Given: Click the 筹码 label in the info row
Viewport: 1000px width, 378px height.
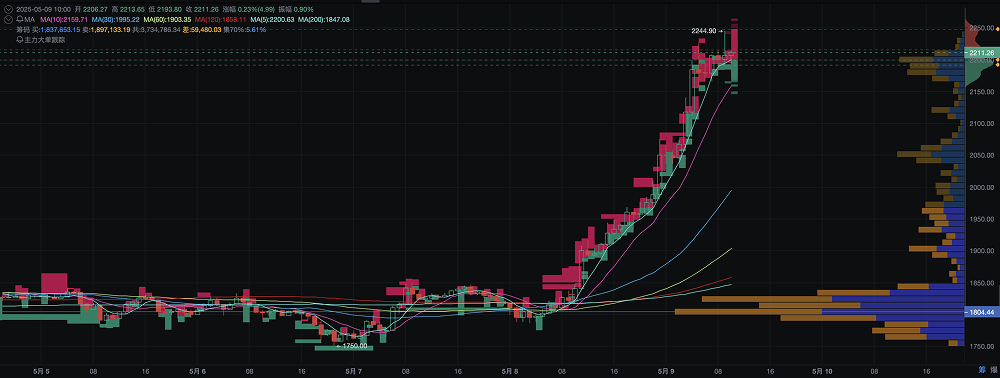Looking at the screenshot, I should point(23,30).
